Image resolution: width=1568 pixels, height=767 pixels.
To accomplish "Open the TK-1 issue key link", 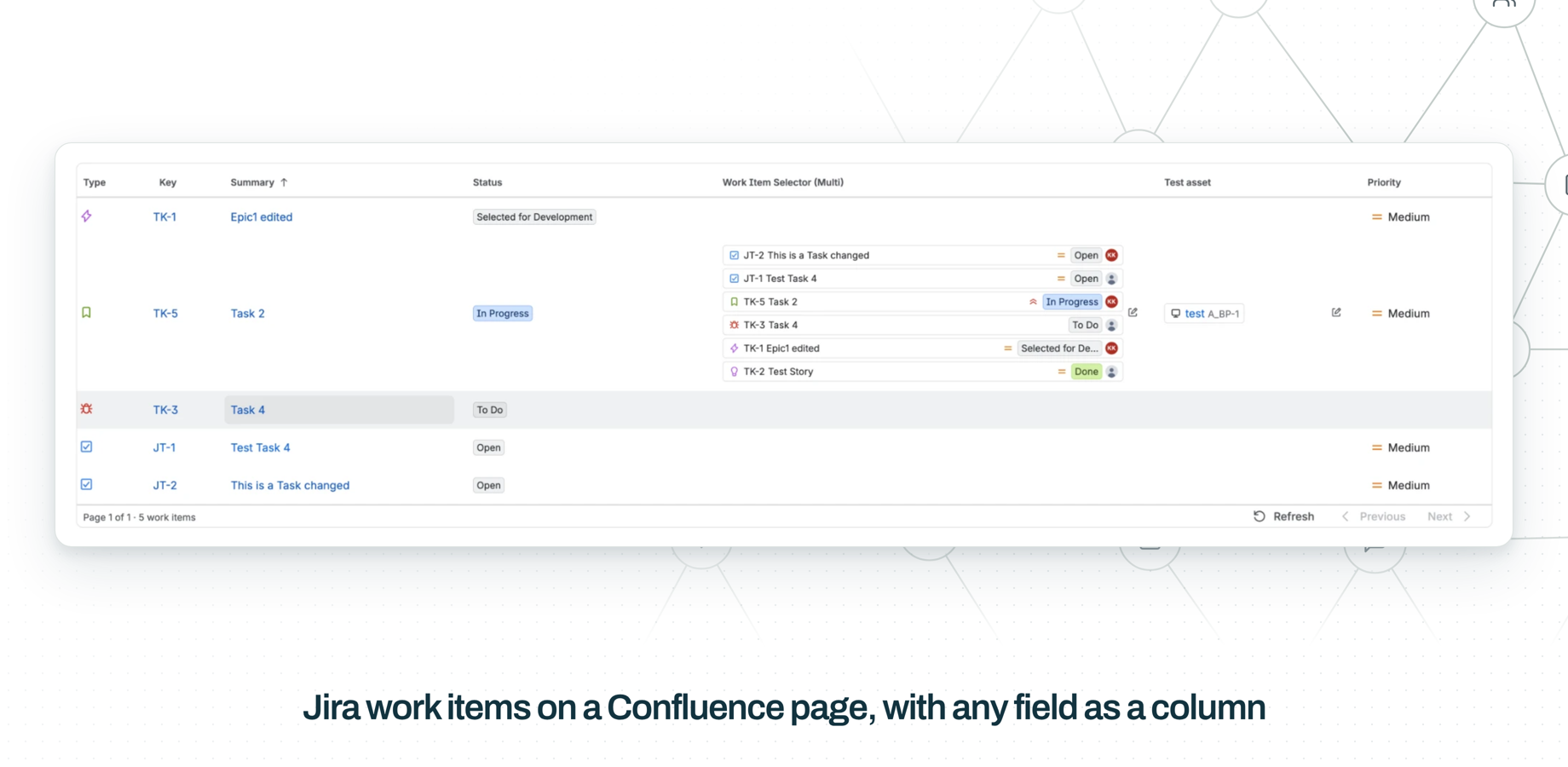I will [164, 217].
